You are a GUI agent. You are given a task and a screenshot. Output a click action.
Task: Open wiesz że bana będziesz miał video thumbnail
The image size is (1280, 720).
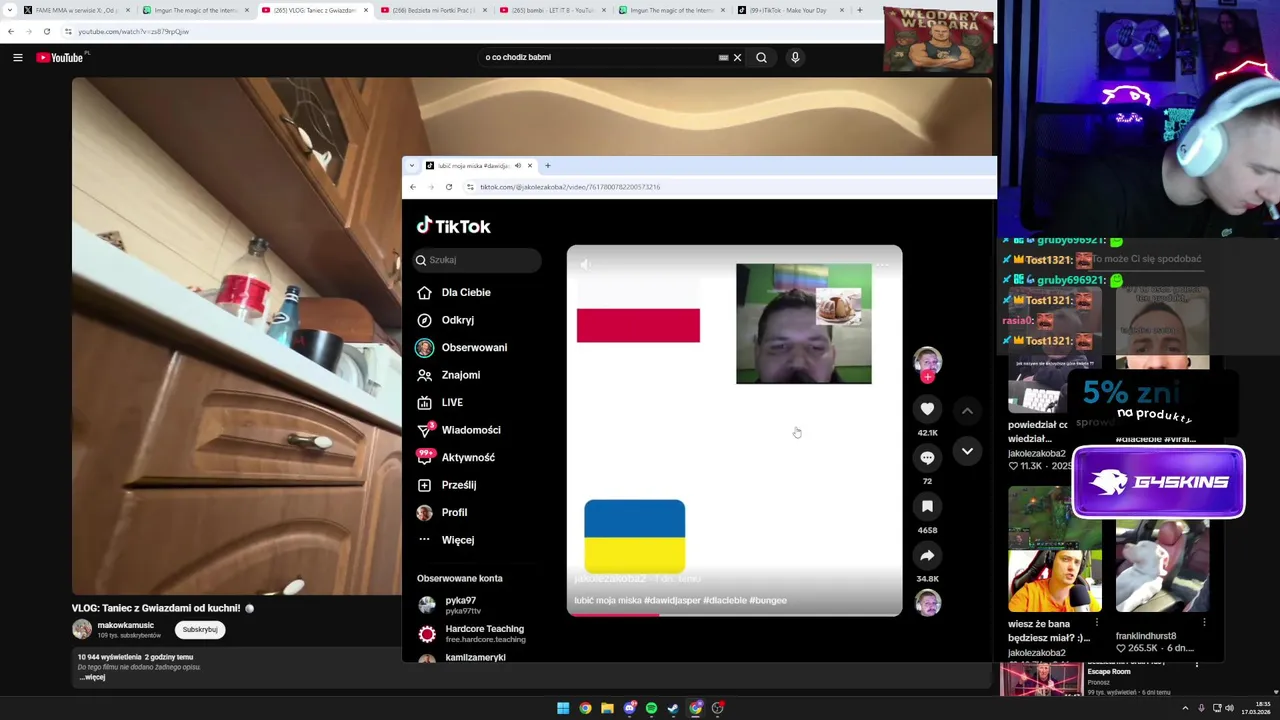[1055, 549]
